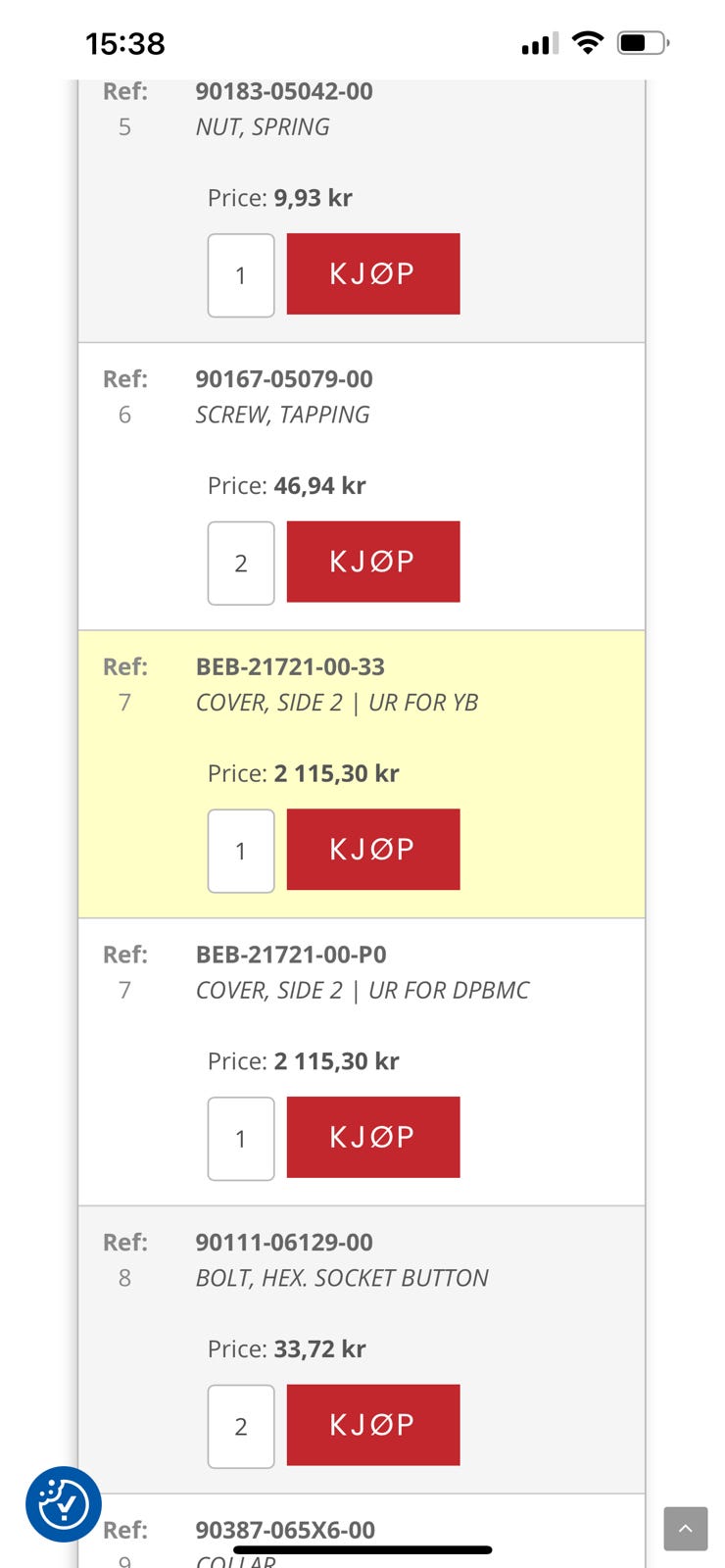Select part number 90167-05079-00
This screenshot has width=725, height=1568.
coord(284,379)
